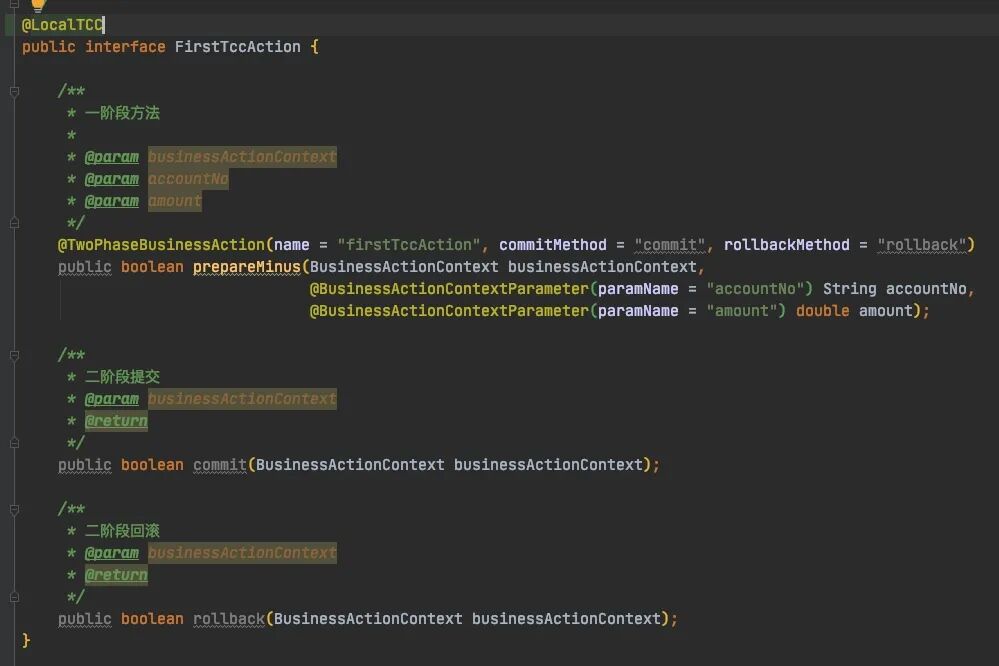Click the highlighted accountNo Javadoc param
This screenshot has width=999, height=666.
[188, 179]
